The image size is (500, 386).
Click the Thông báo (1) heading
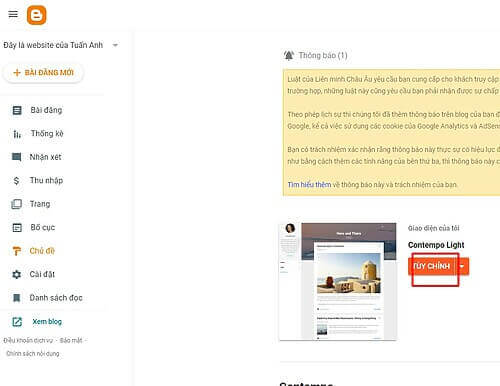tap(323, 55)
